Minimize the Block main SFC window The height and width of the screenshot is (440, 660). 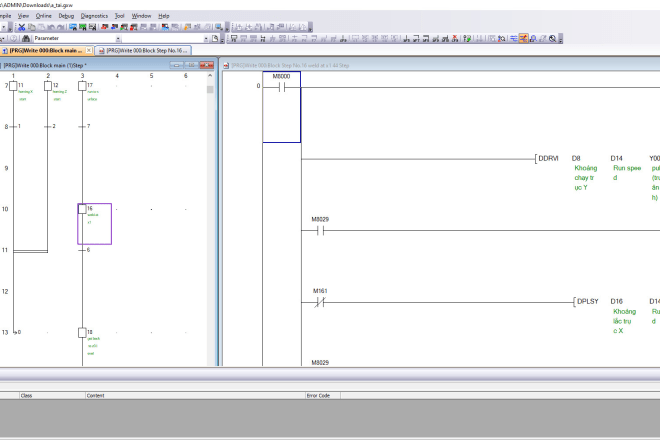pos(177,65)
